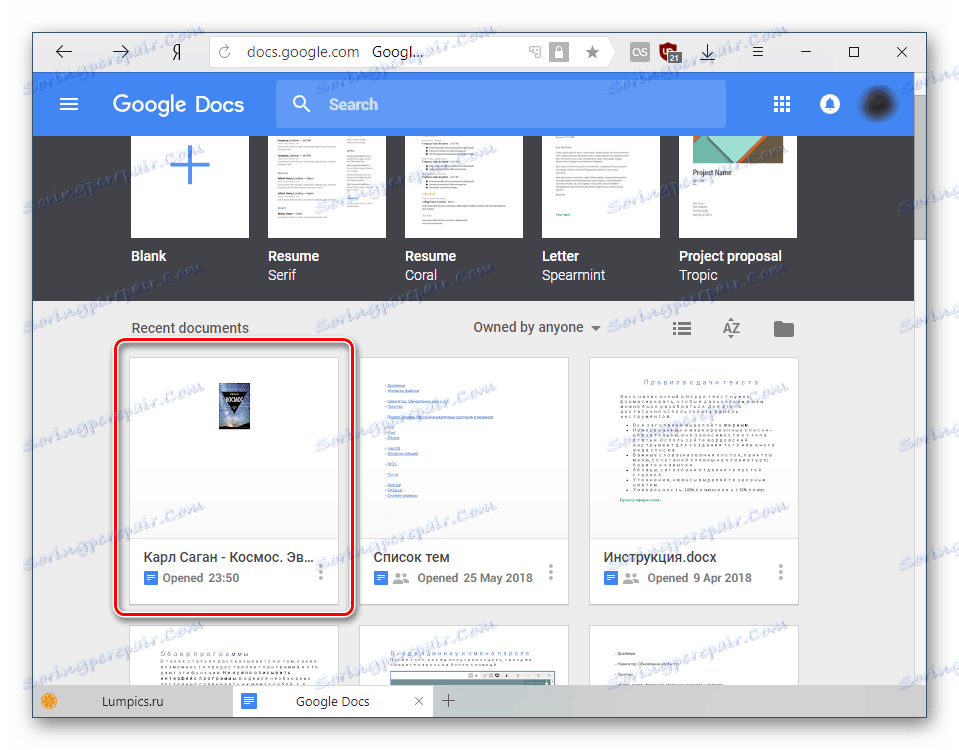Choose the Letter Spearmint template
This screenshot has width=959, height=750.
point(601,187)
